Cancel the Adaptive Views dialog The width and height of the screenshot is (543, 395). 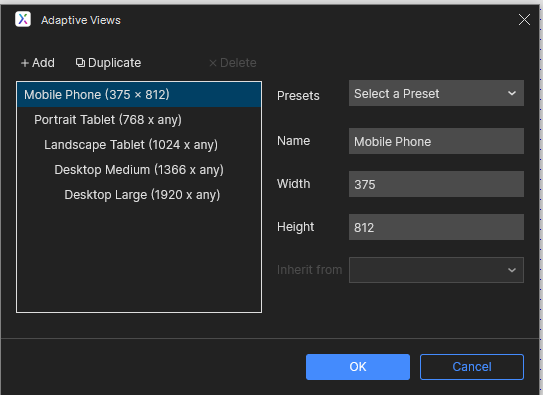pyautogui.click(x=472, y=367)
